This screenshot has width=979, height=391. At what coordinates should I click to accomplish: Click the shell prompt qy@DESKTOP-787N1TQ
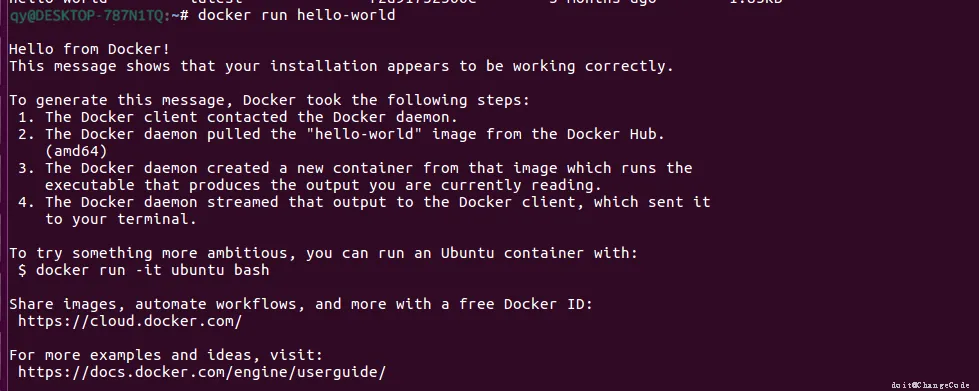pos(89,15)
